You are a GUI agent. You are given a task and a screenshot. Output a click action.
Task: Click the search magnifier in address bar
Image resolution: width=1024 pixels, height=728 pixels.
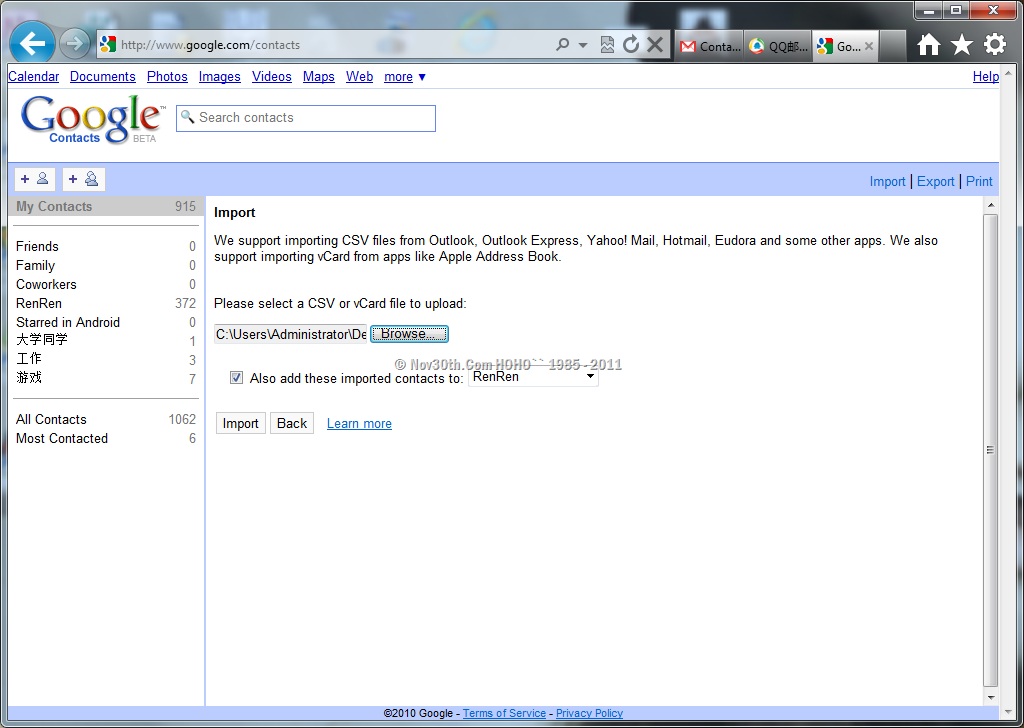pyautogui.click(x=562, y=44)
